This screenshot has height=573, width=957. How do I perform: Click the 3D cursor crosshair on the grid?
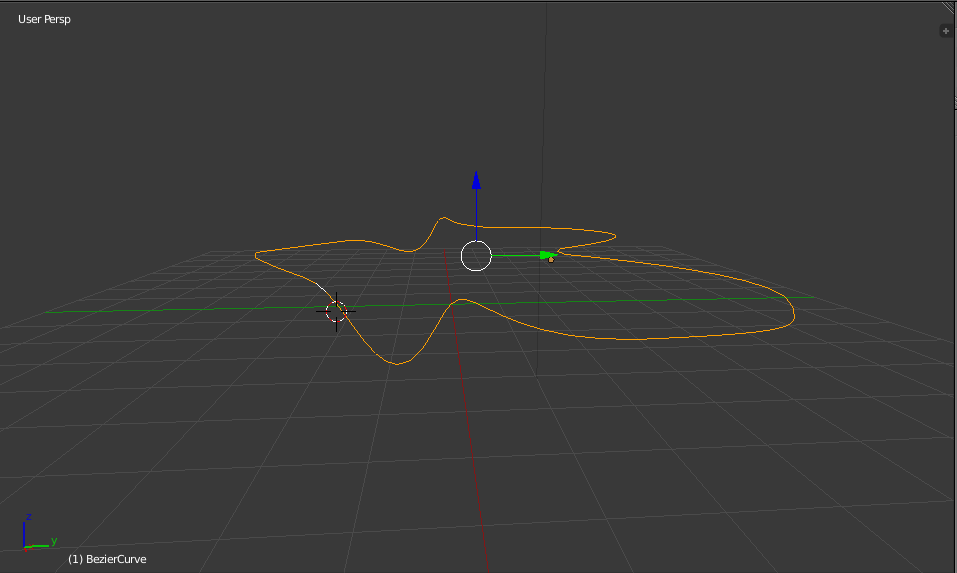[x=336, y=312]
